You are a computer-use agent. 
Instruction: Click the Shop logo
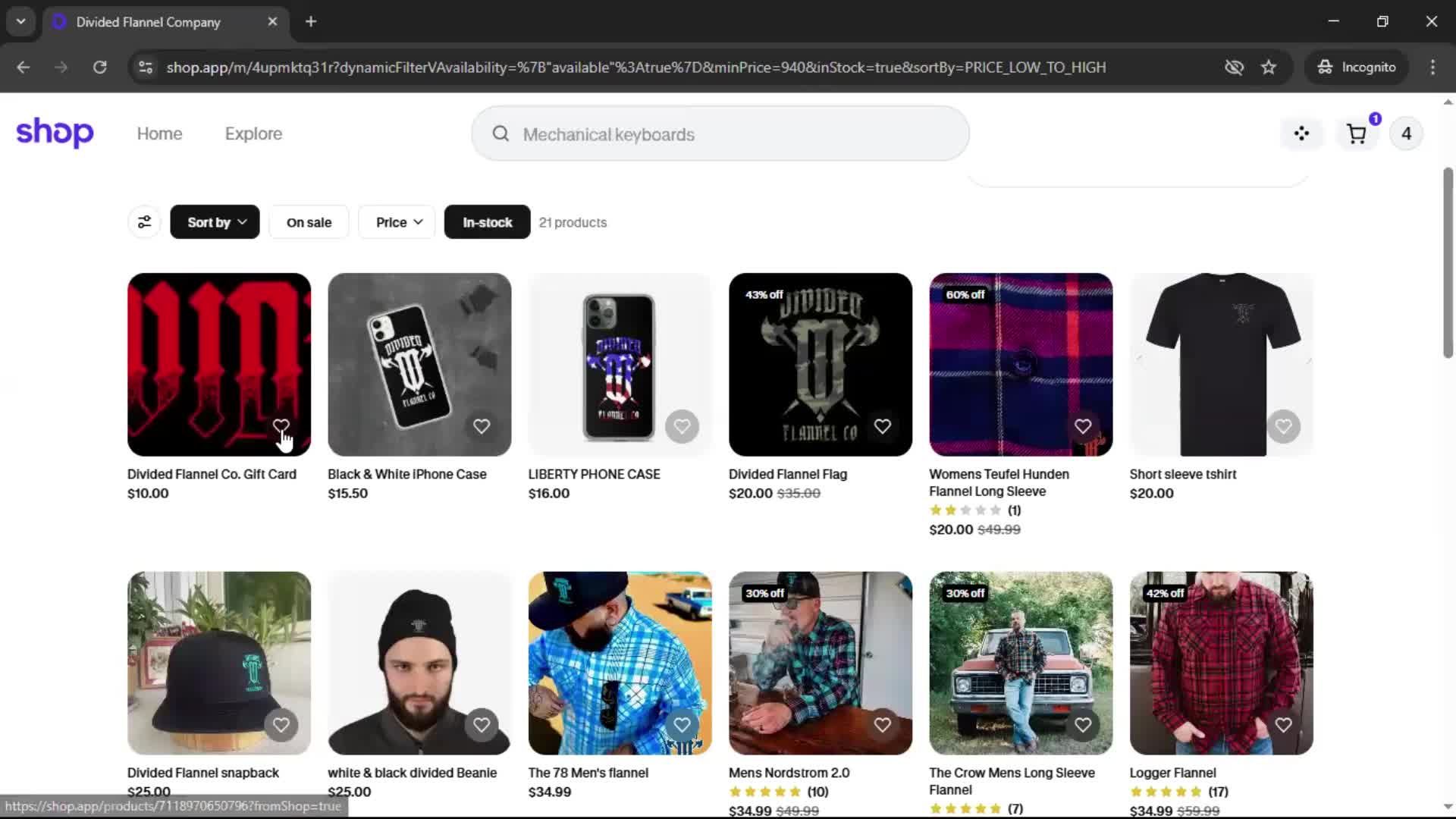(55, 133)
